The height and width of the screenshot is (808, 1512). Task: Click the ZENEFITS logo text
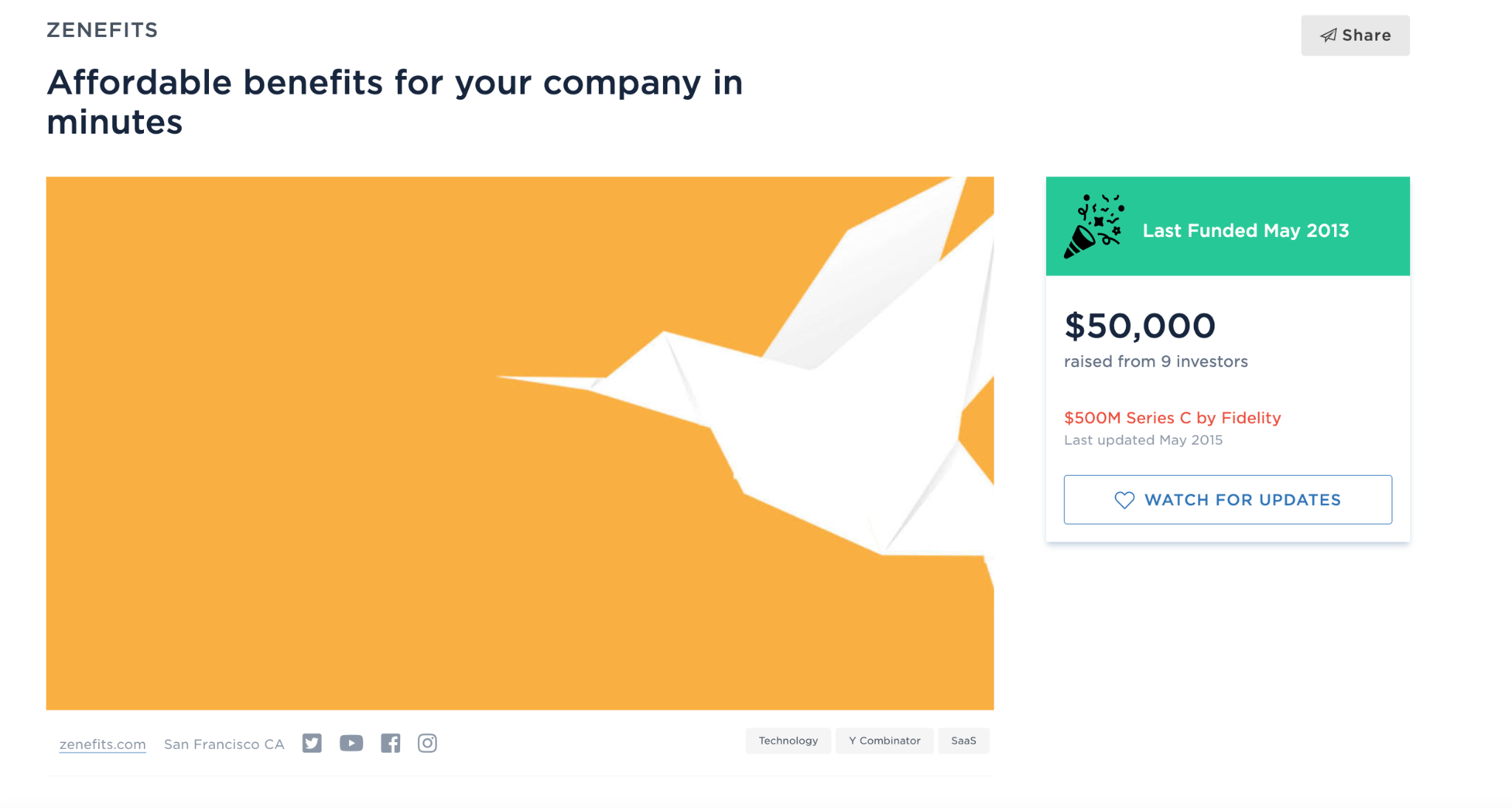click(101, 30)
